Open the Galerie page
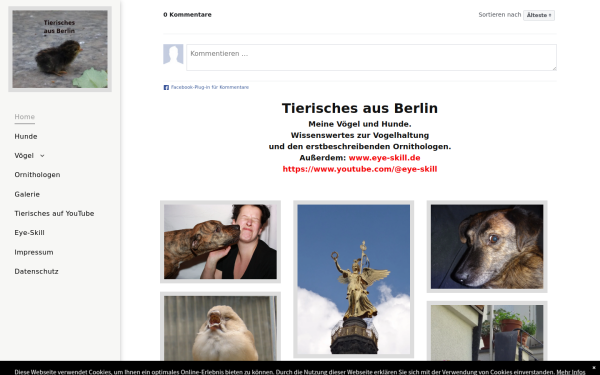Viewport: 600px width, 375px height. coord(27,194)
